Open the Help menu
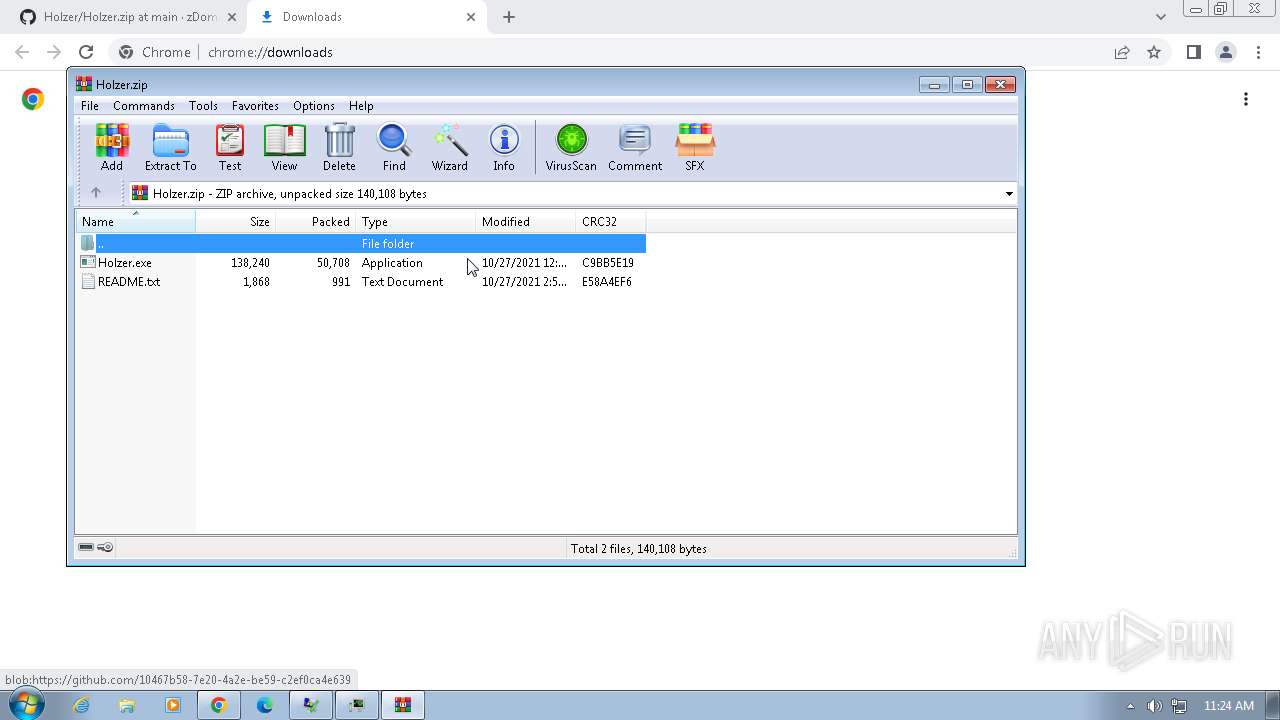Image resolution: width=1280 pixels, height=720 pixels. (x=361, y=106)
